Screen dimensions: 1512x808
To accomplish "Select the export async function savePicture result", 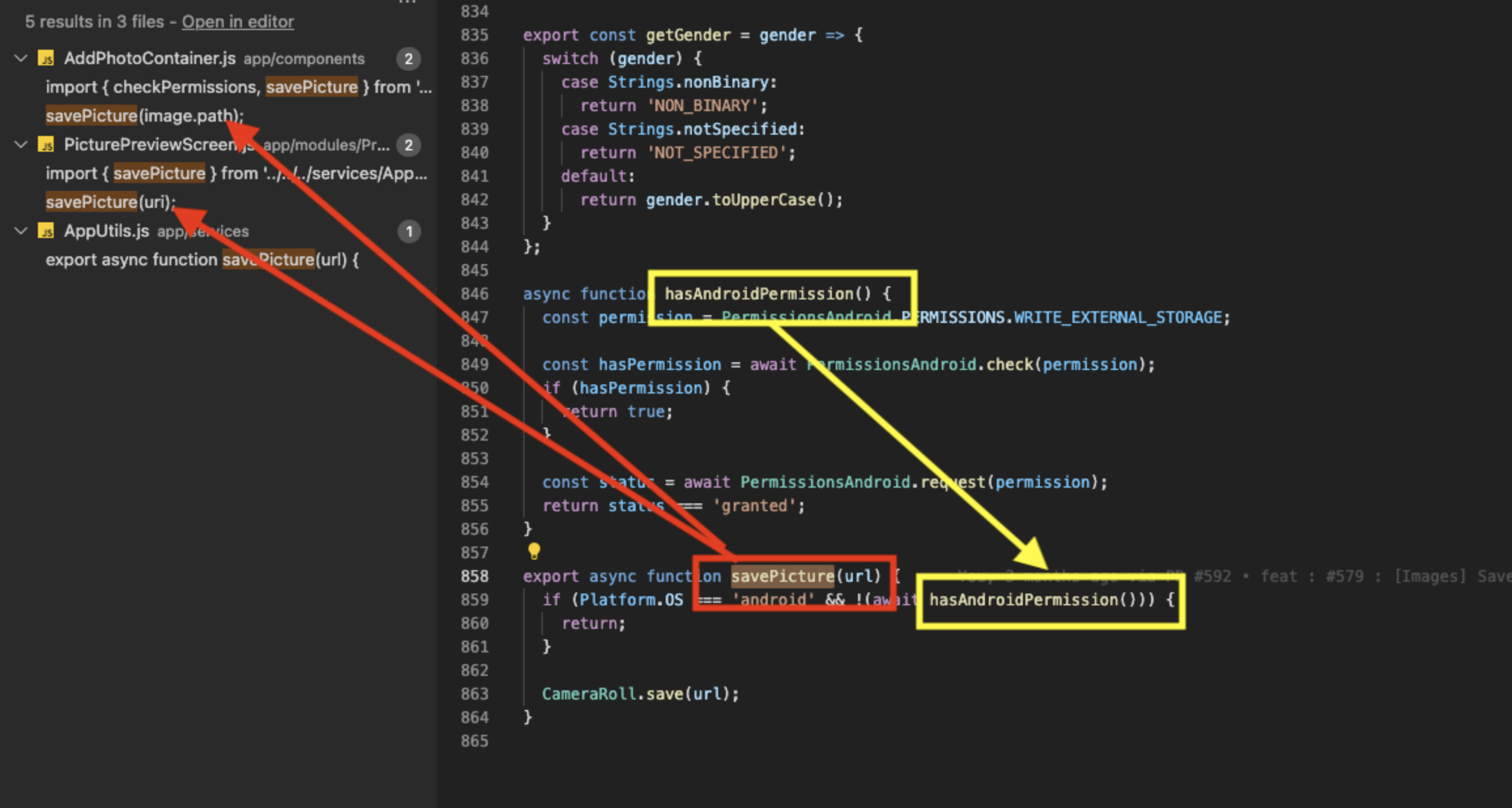I will click(x=201, y=260).
